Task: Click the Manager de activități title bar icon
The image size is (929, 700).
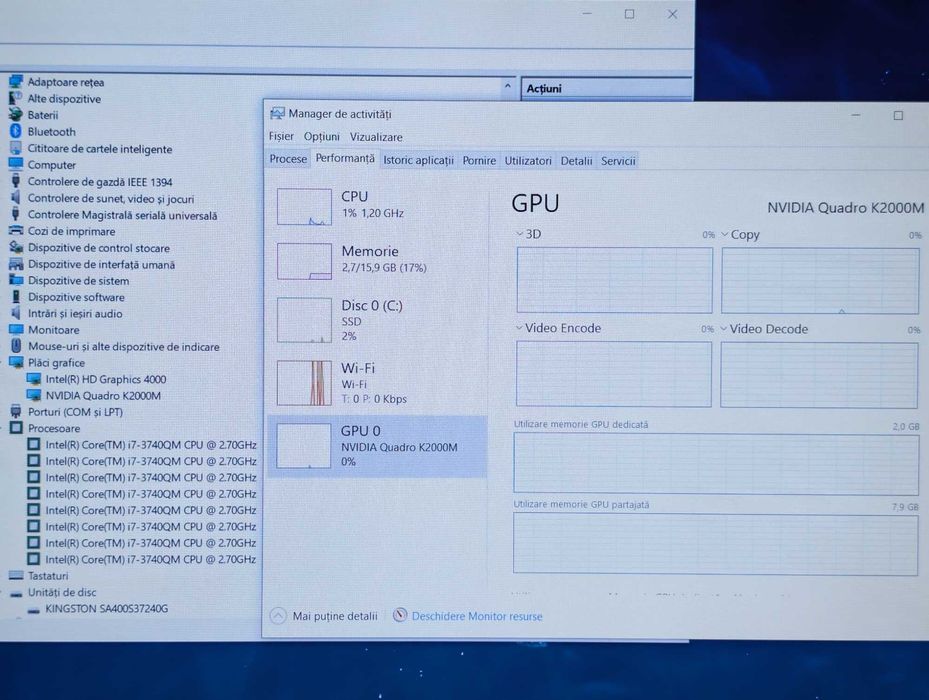Action: [x=277, y=114]
